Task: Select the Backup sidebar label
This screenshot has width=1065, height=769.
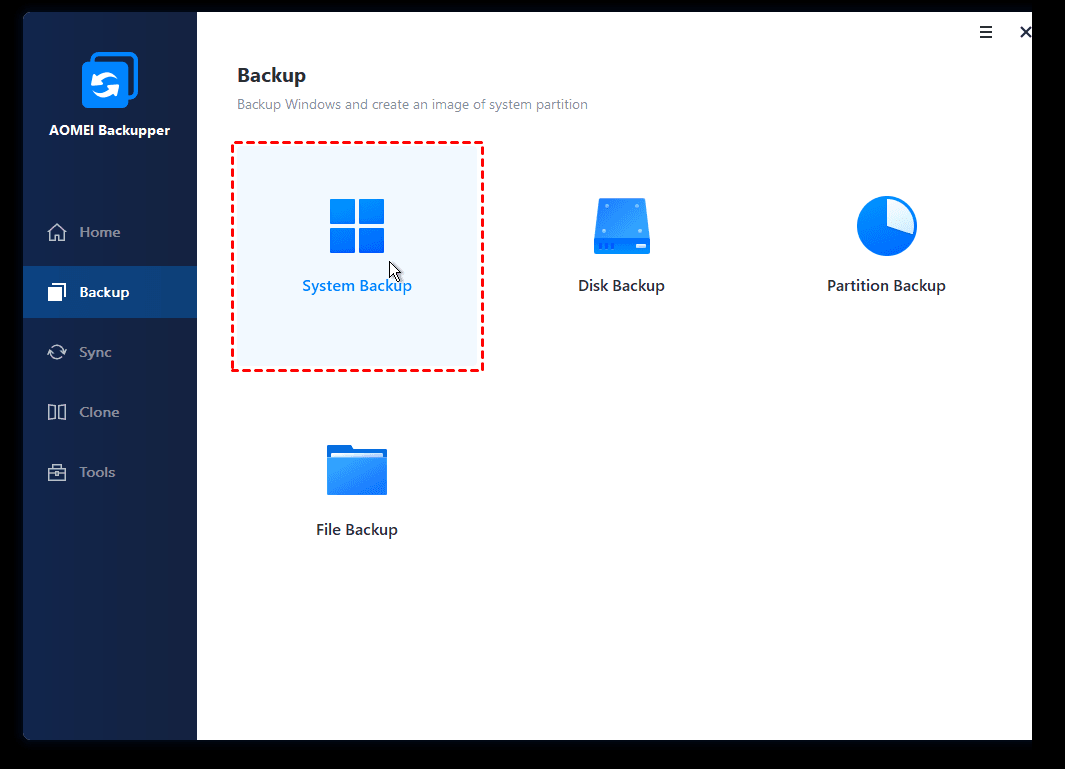Action: [x=104, y=292]
